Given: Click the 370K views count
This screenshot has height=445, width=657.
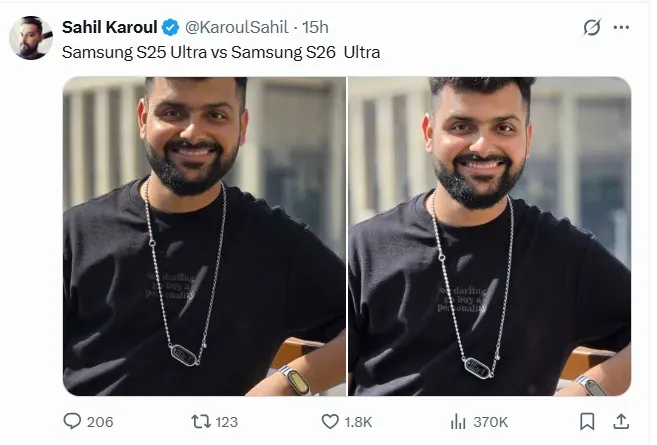Looking at the screenshot, I should click(491, 422).
